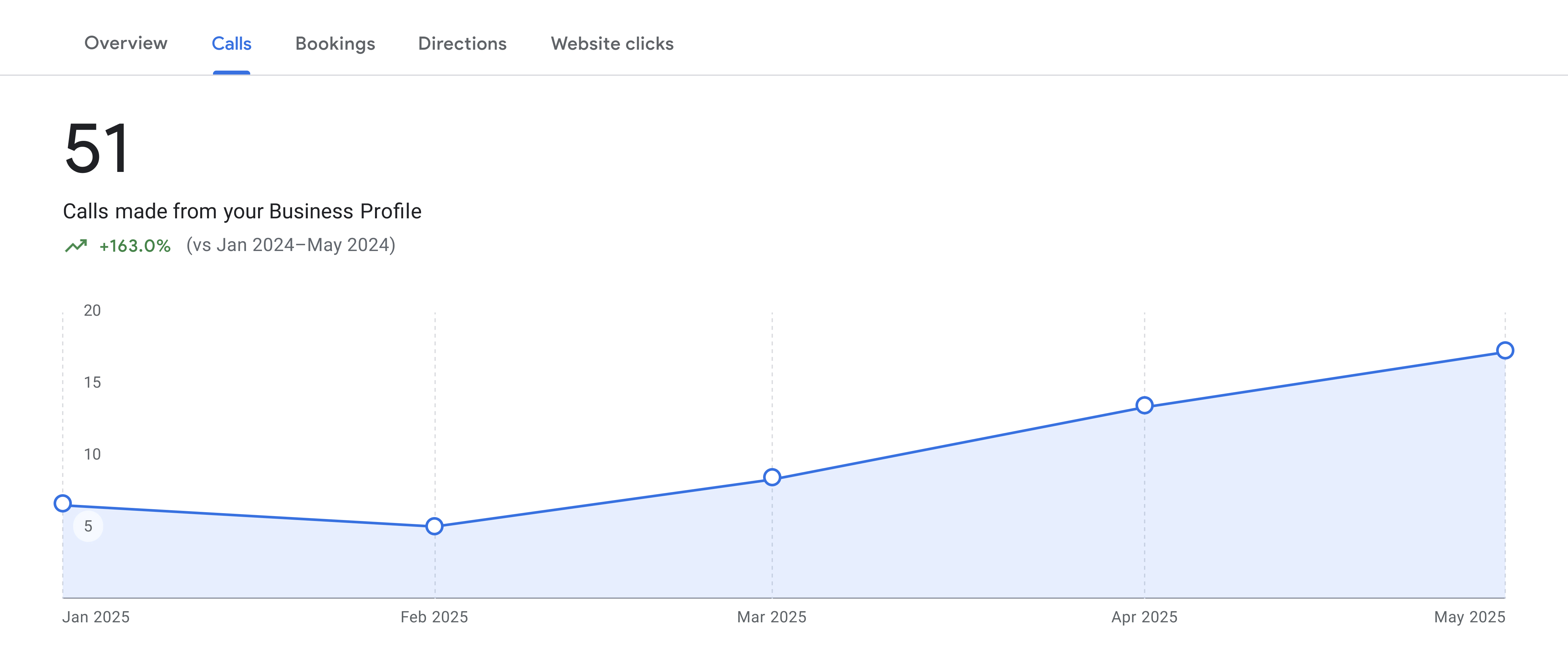
Task: Click the green upward trend arrow icon
Action: 76,245
